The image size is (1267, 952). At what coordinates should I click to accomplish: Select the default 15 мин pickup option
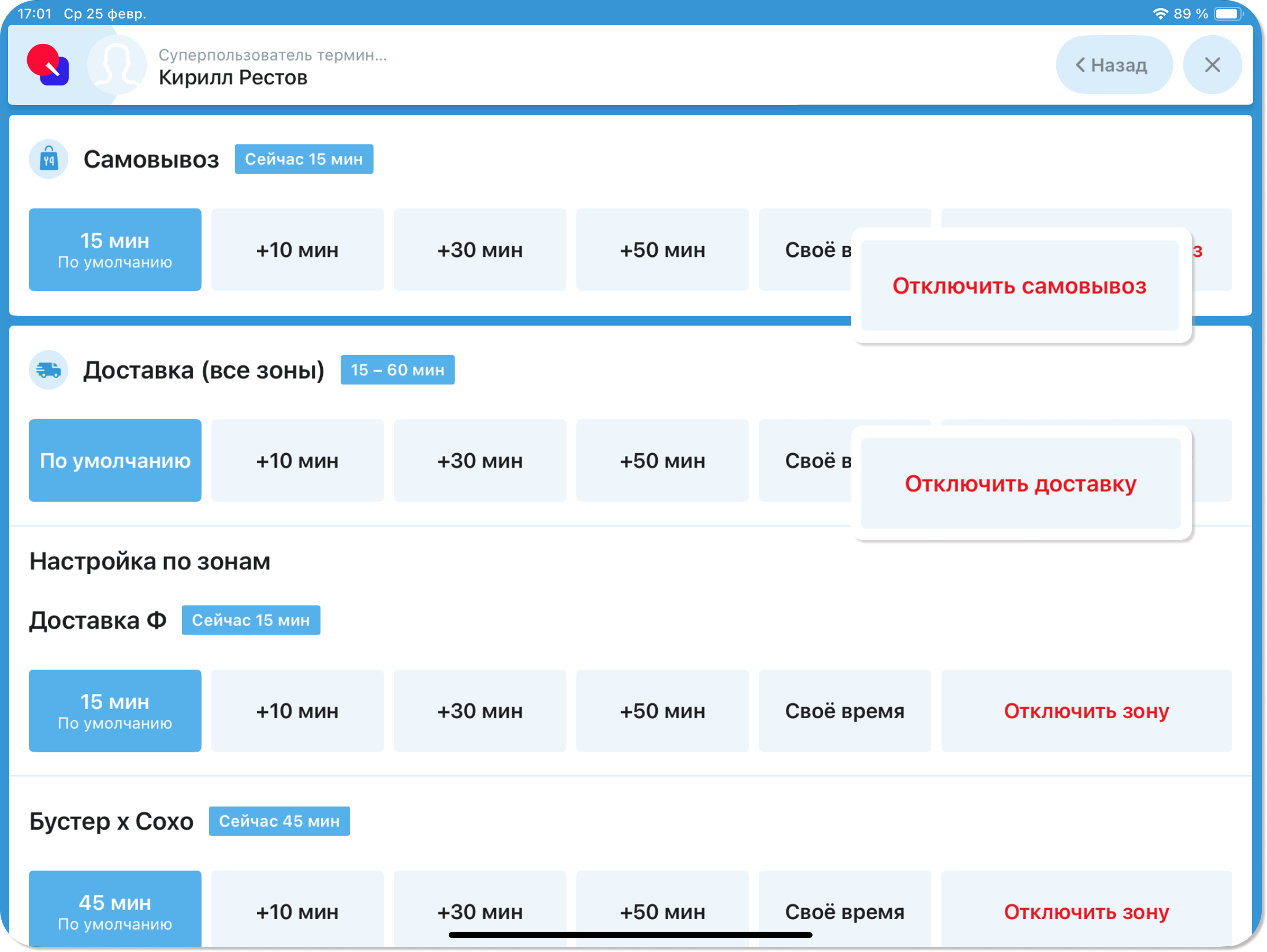[115, 249]
